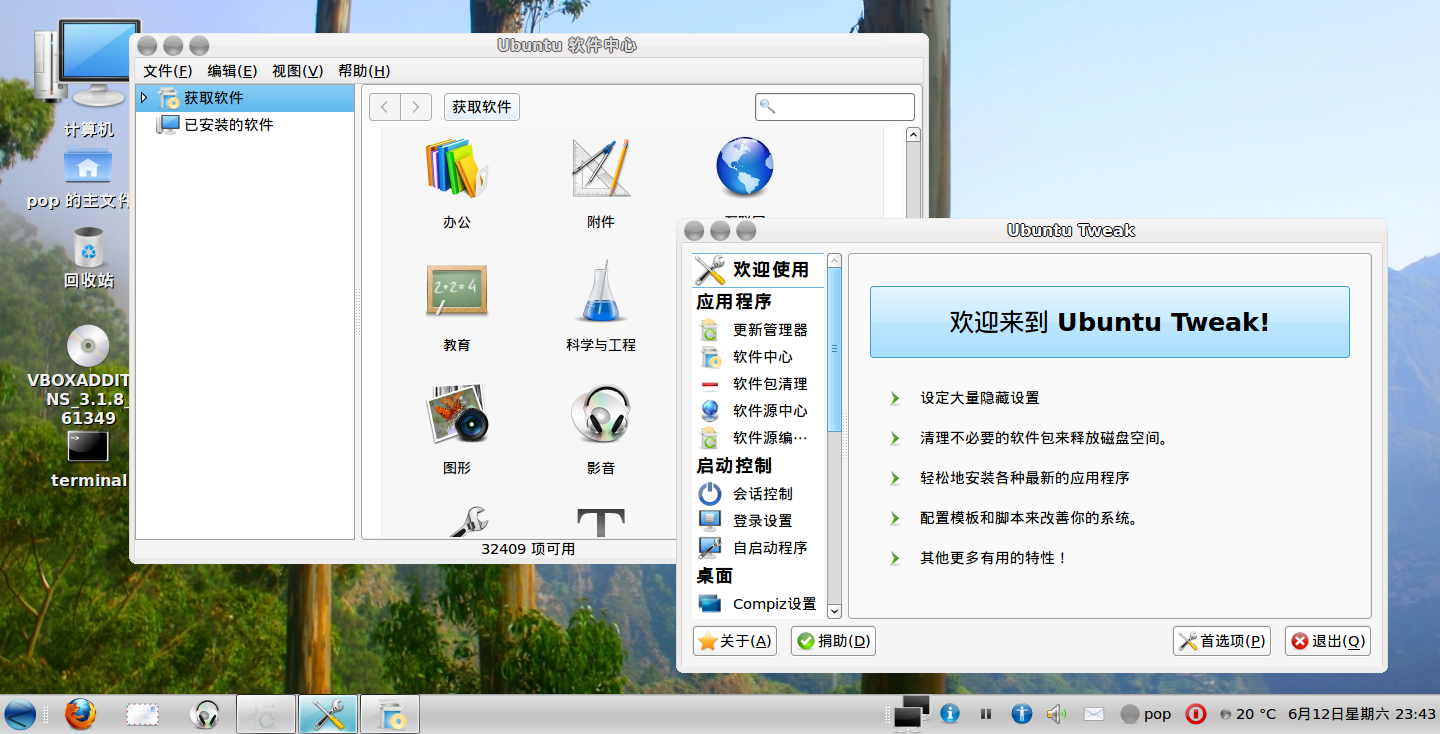Open the volume speaker tray icon
1440x734 pixels.
click(x=1056, y=714)
